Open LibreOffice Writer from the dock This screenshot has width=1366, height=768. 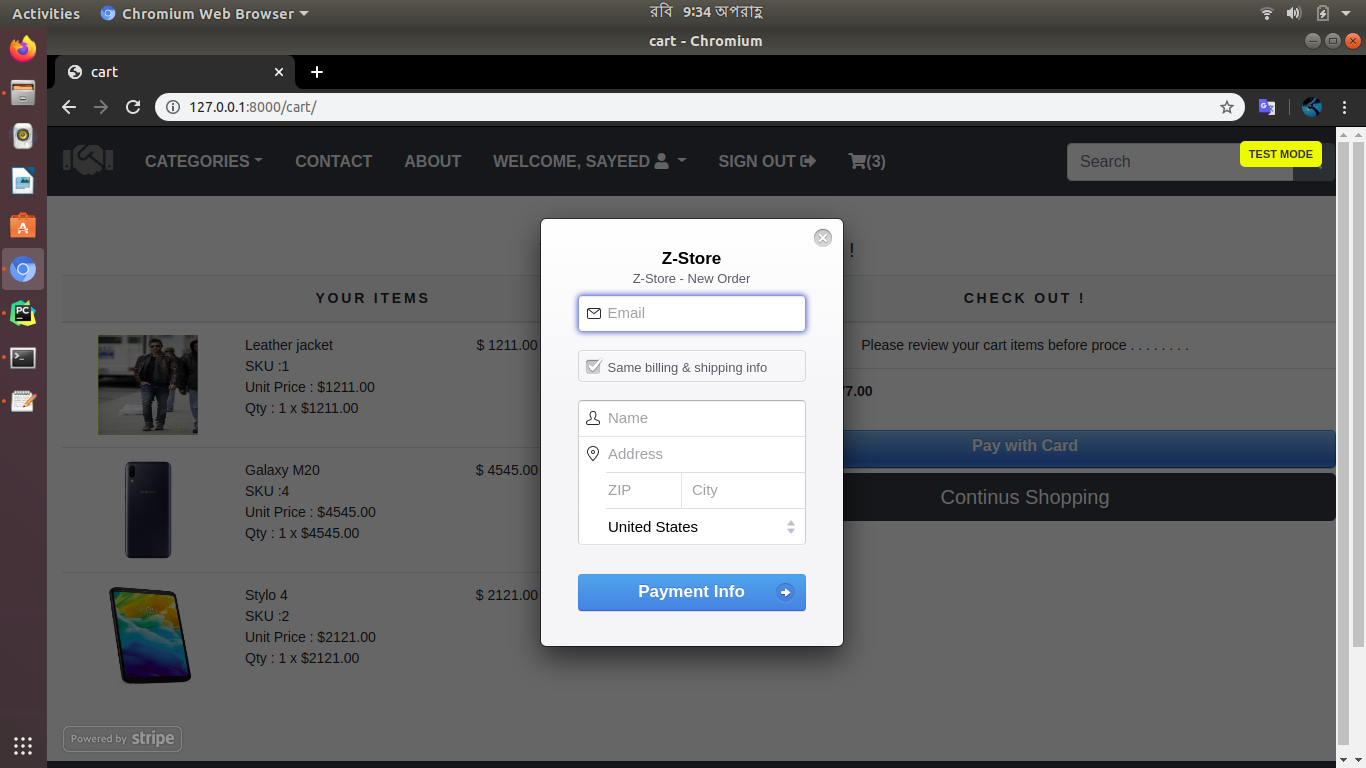pos(23,181)
